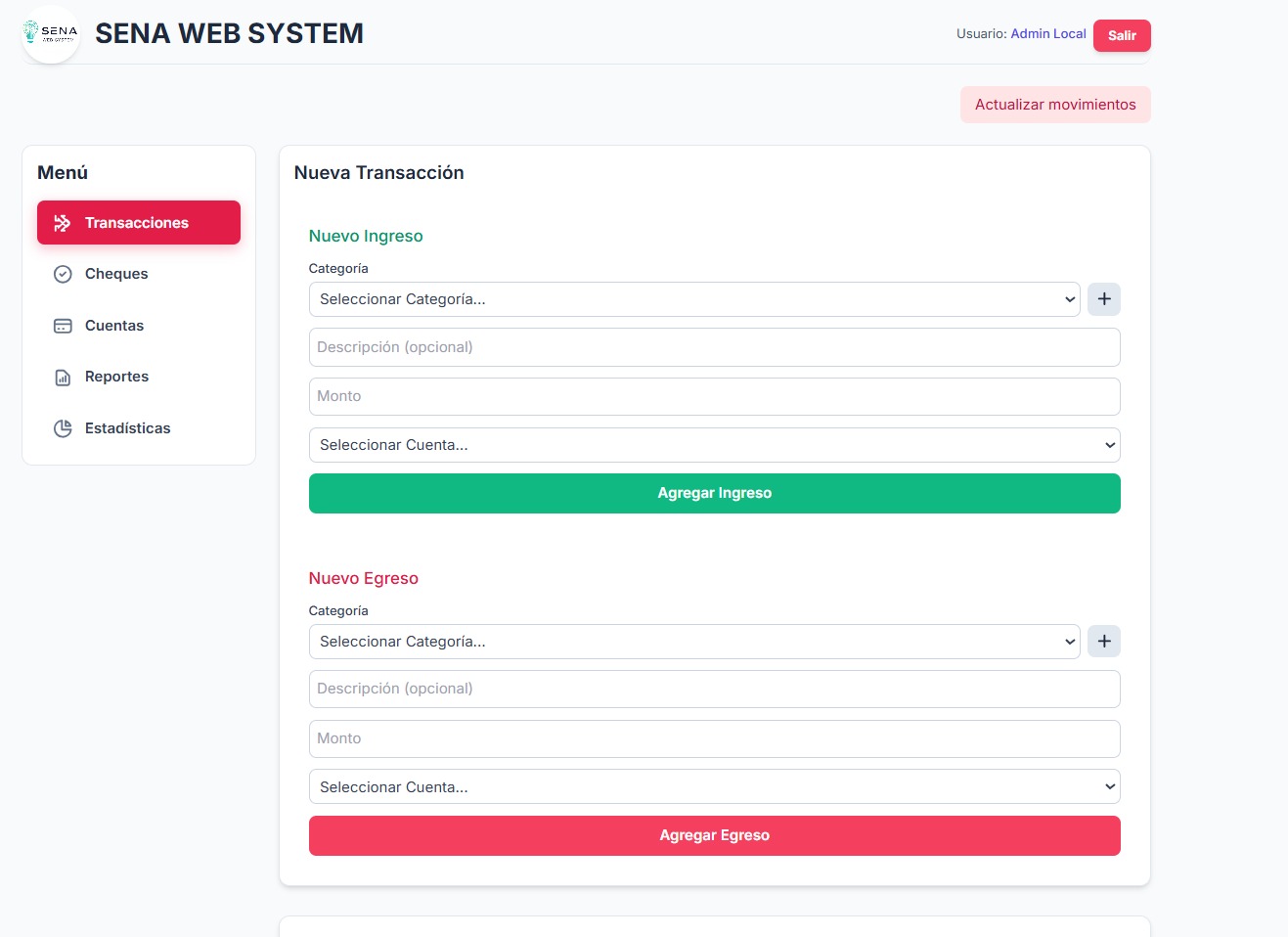Image resolution: width=1288 pixels, height=937 pixels.
Task: Open the Categoría dropdown in Nuevo Ingreso
Action: pyautogui.click(x=693, y=299)
